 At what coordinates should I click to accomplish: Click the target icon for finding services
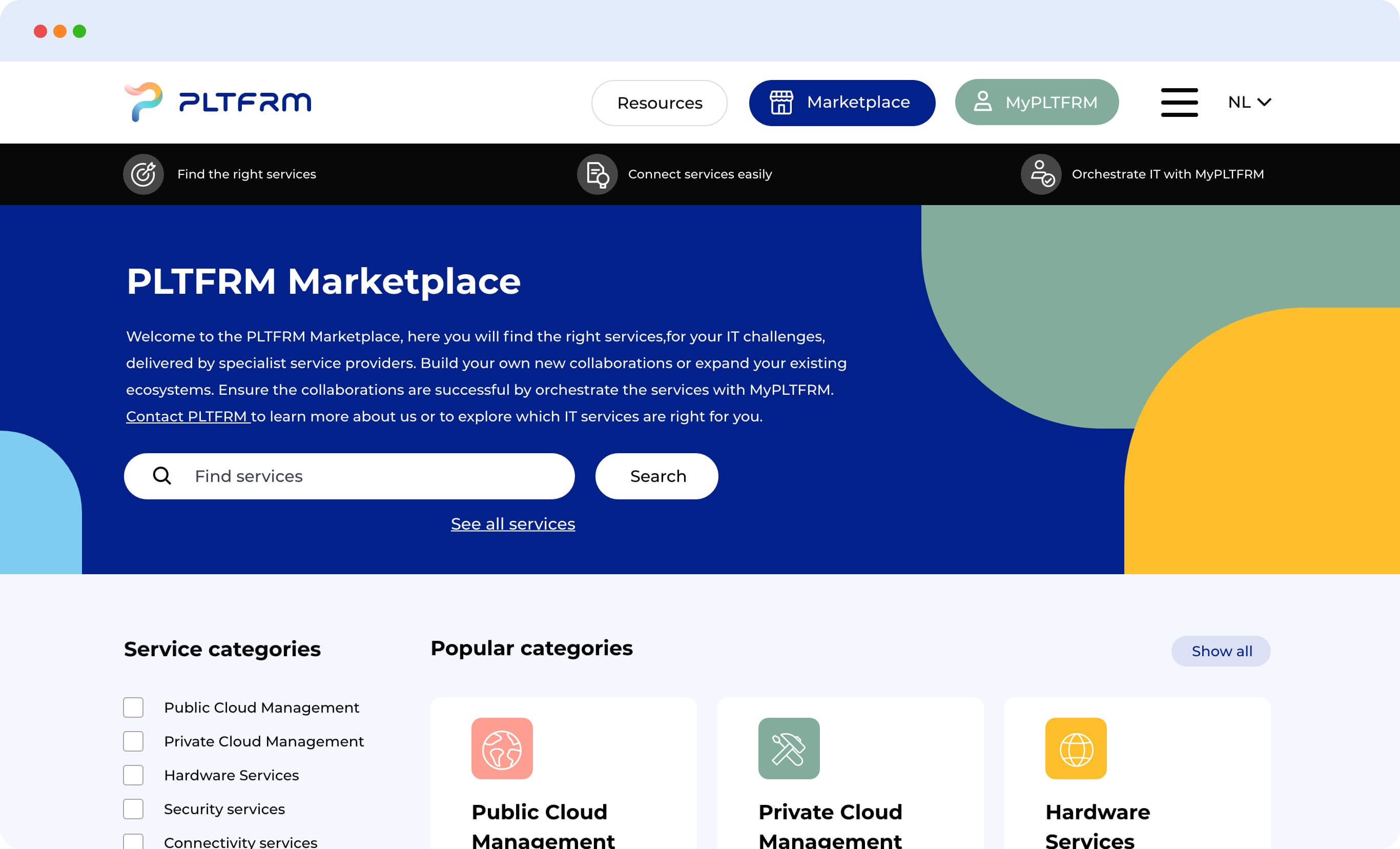click(x=143, y=174)
